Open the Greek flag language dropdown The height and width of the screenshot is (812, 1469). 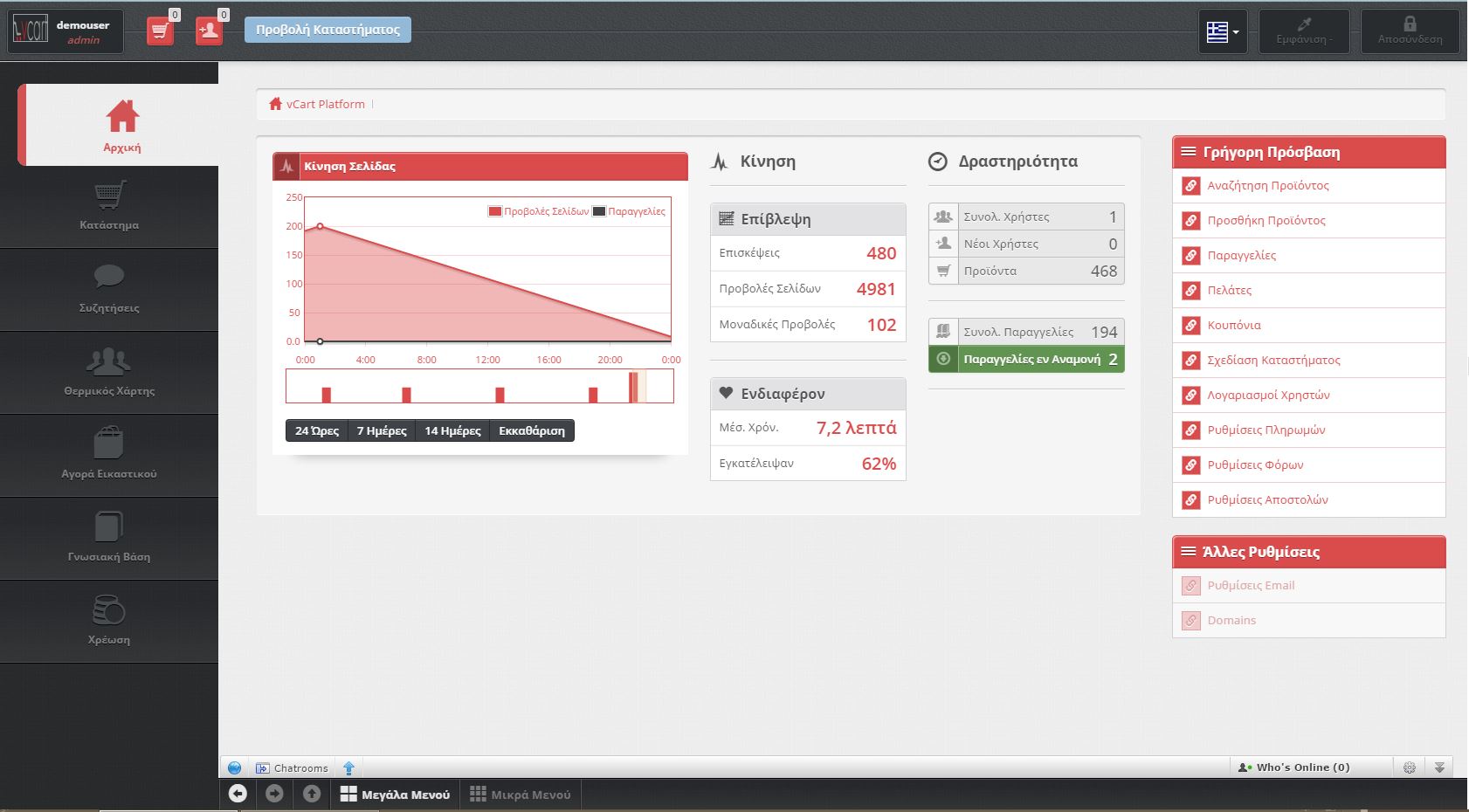coord(1223,32)
